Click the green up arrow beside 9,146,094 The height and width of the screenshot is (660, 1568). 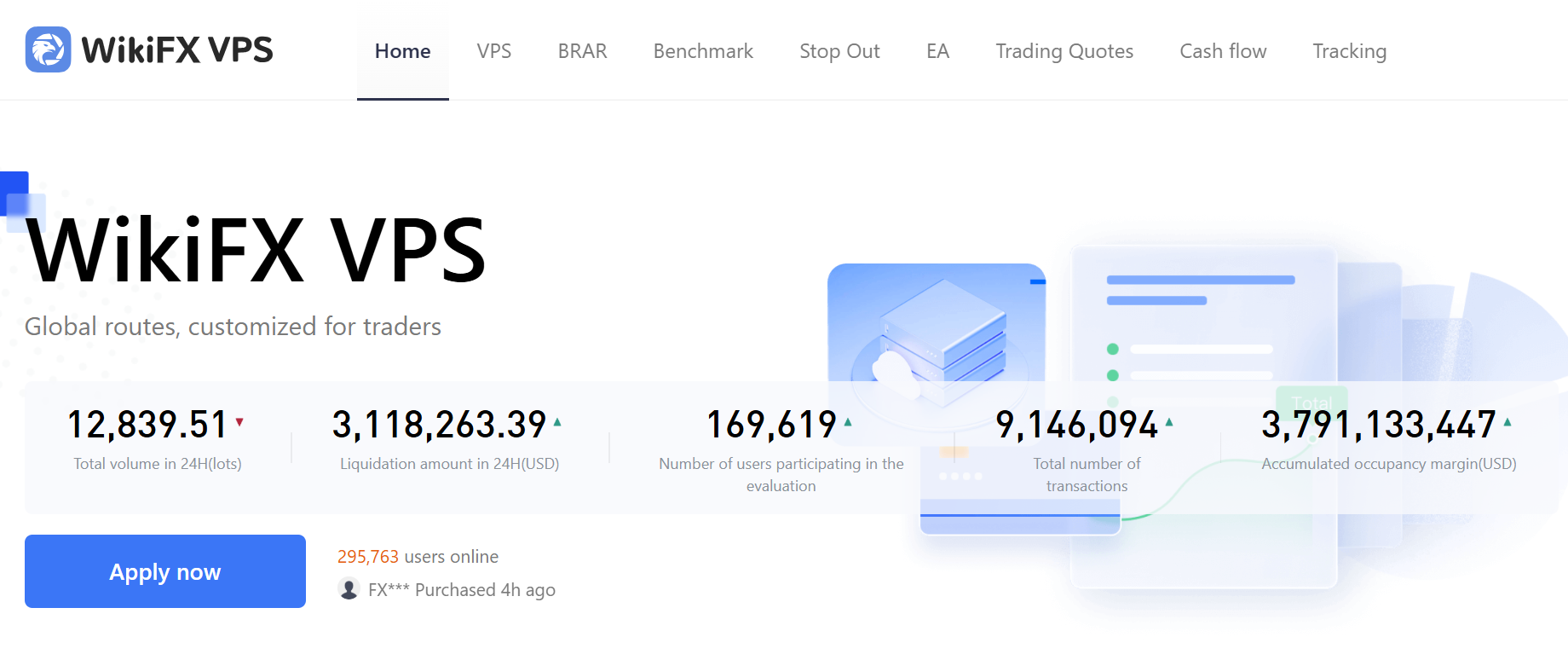coord(1169,421)
